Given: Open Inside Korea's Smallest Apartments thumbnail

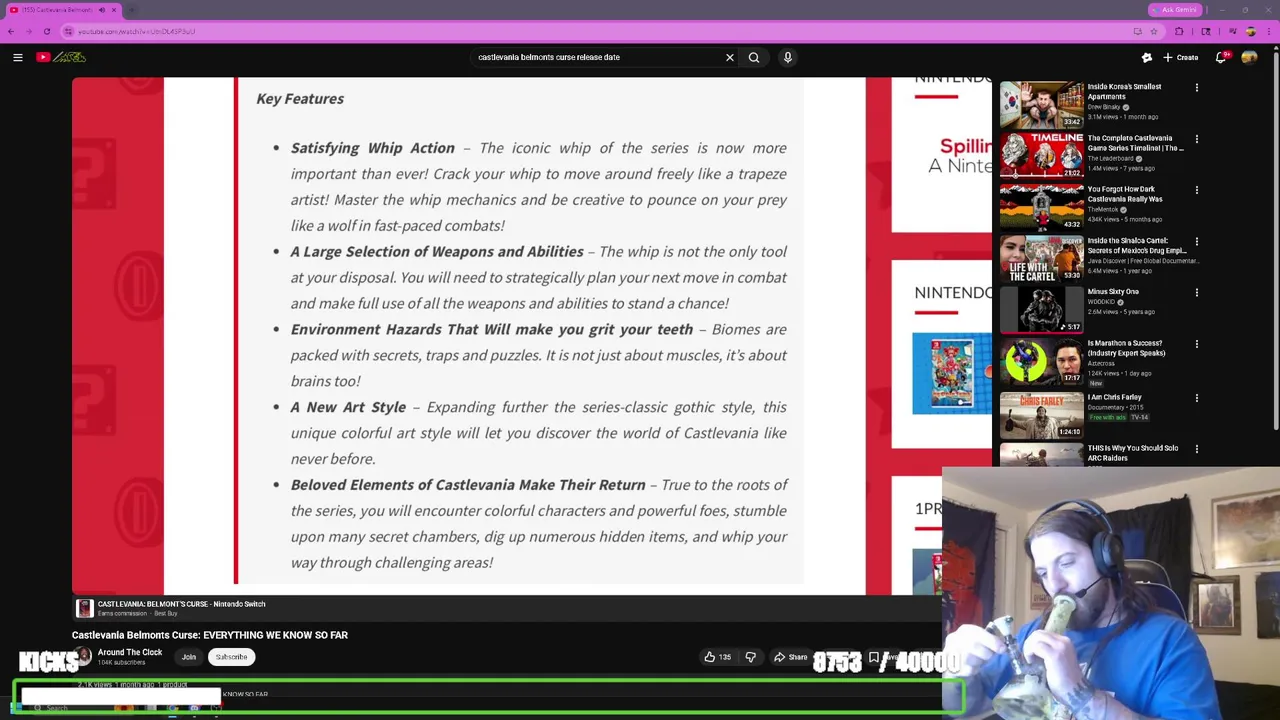Looking at the screenshot, I should click(1041, 105).
